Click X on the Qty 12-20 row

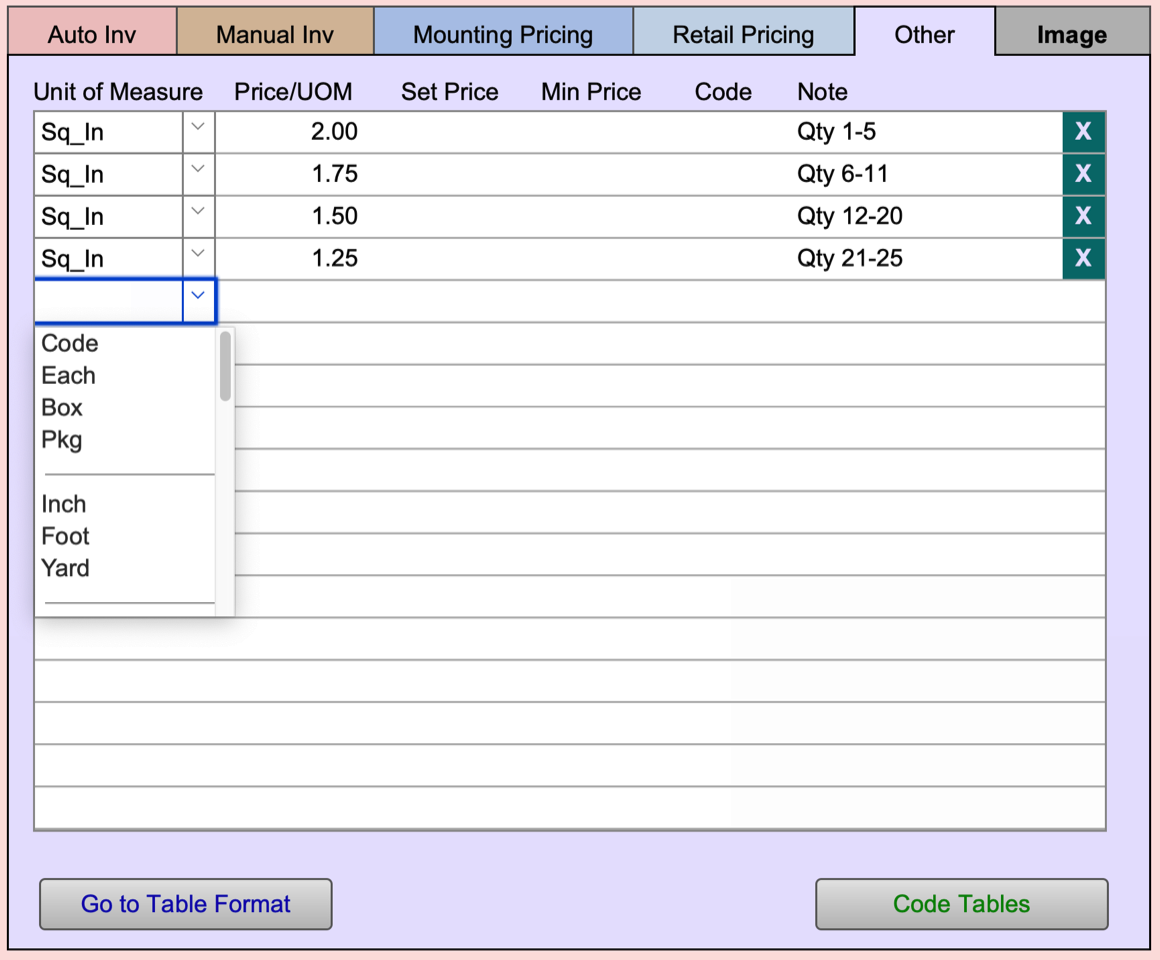pyautogui.click(x=1083, y=216)
